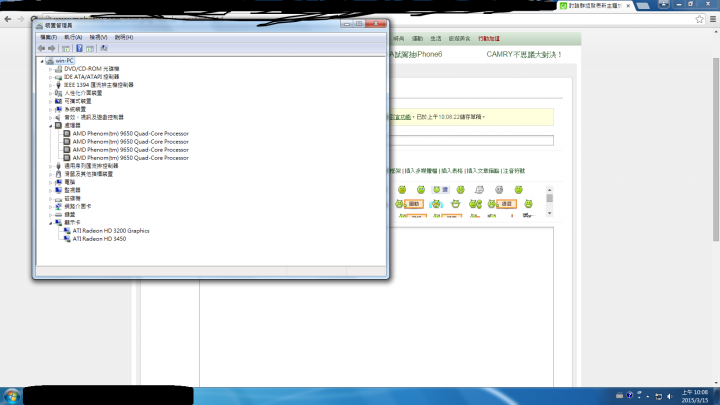Expand the DVD/CD-ROM drives category
The height and width of the screenshot is (405, 720).
(x=51, y=69)
